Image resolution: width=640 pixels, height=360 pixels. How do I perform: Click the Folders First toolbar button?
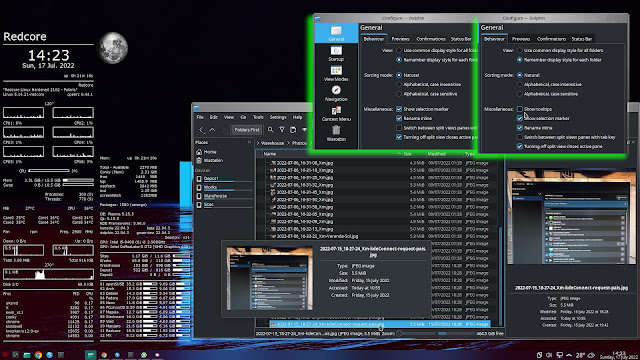click(247, 130)
